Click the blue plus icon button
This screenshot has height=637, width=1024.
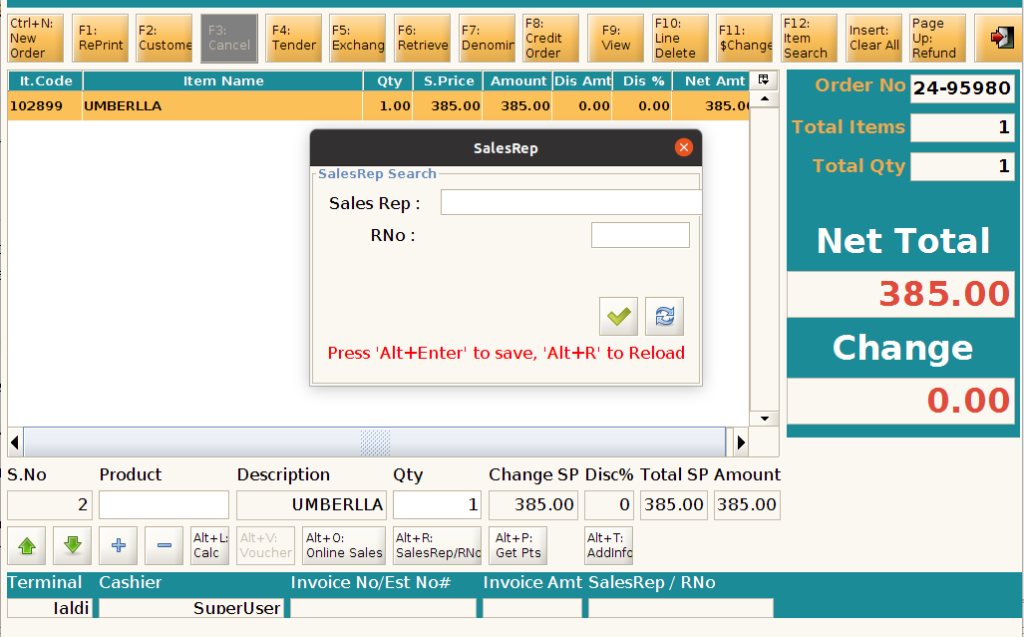(118, 546)
